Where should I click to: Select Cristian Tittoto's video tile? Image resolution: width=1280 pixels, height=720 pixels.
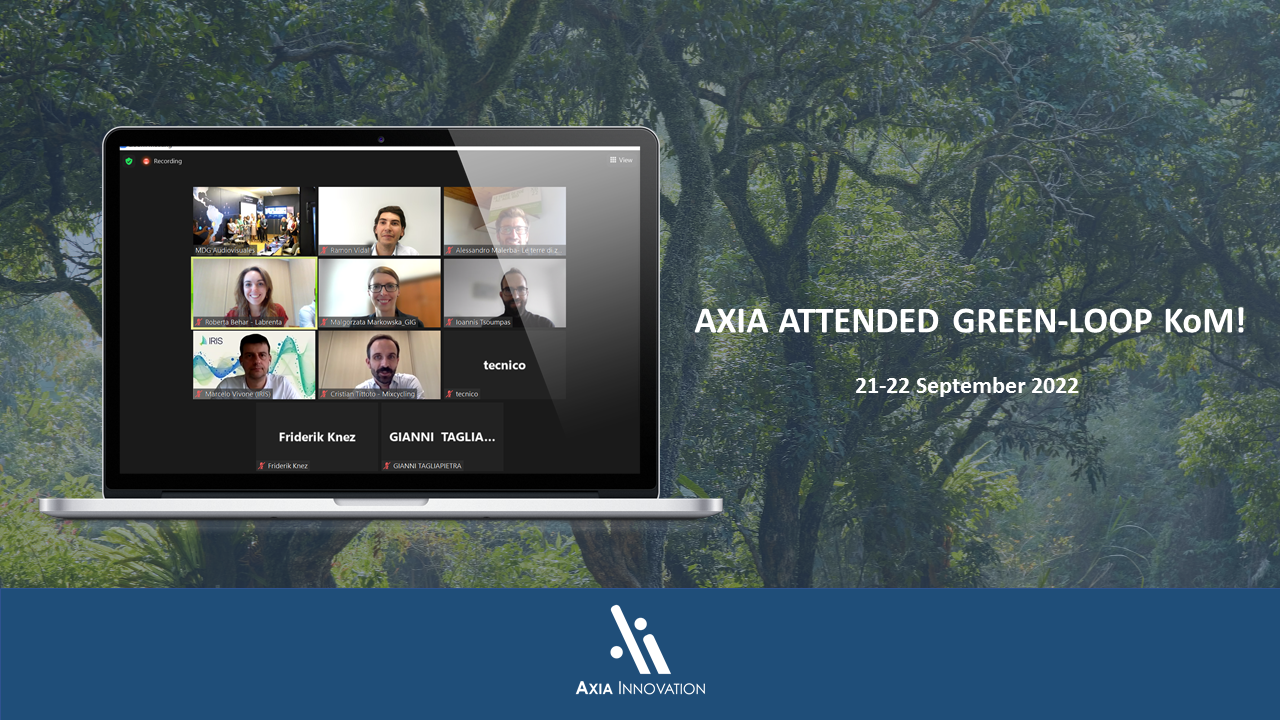pos(379,365)
